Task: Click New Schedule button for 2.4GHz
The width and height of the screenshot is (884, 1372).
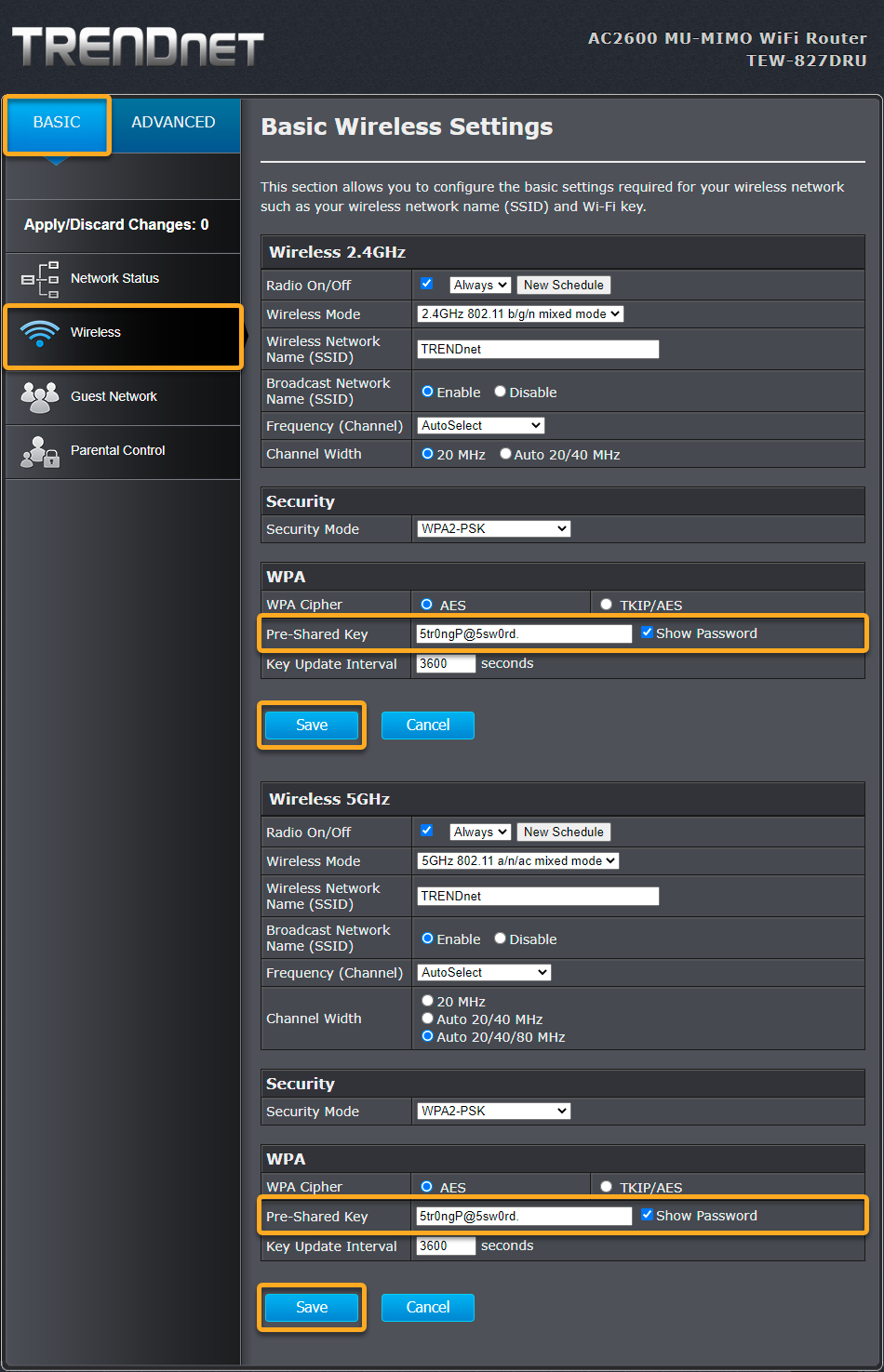Action: pos(564,286)
